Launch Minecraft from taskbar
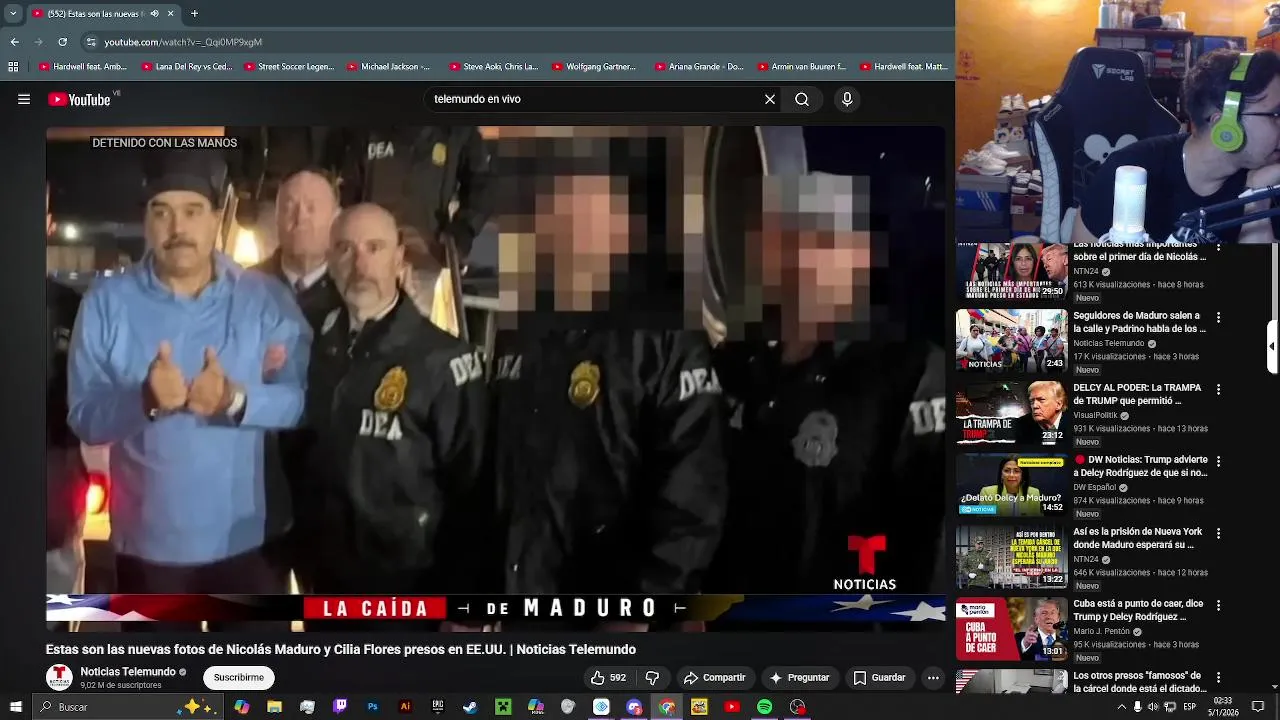Image resolution: width=1280 pixels, height=720 pixels. [503, 707]
